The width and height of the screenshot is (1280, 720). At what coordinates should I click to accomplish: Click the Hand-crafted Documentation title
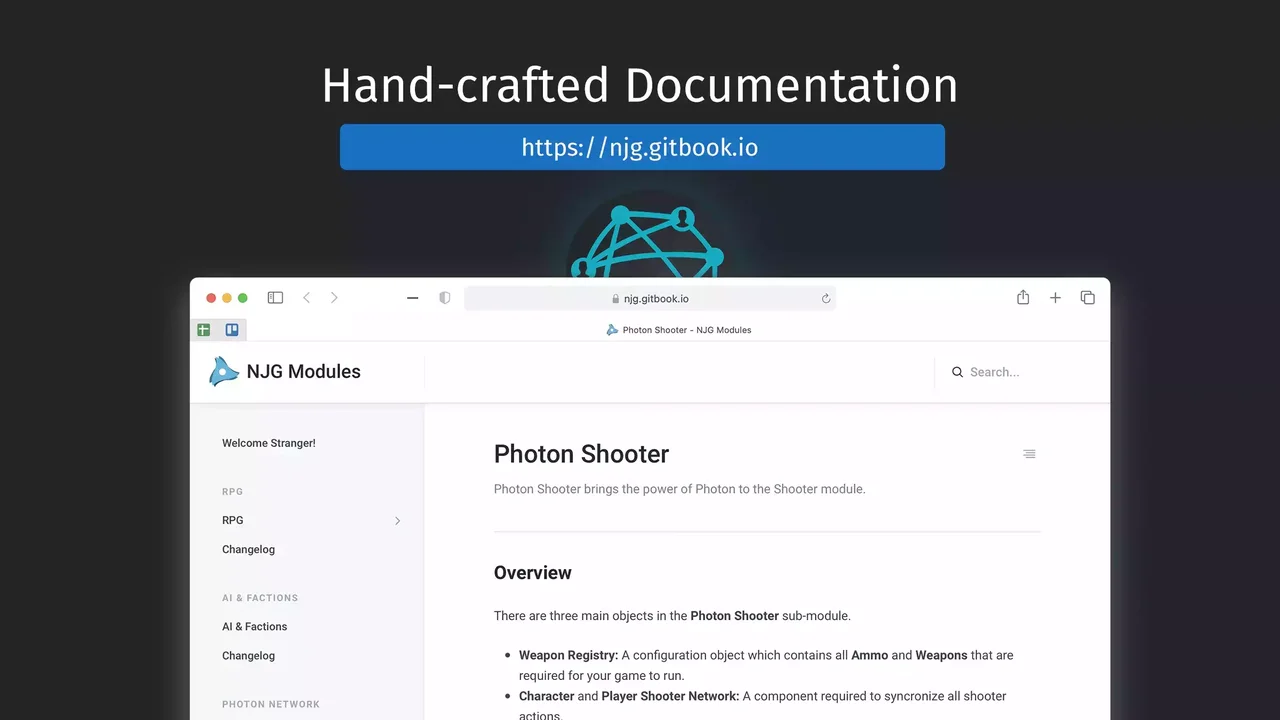click(640, 85)
